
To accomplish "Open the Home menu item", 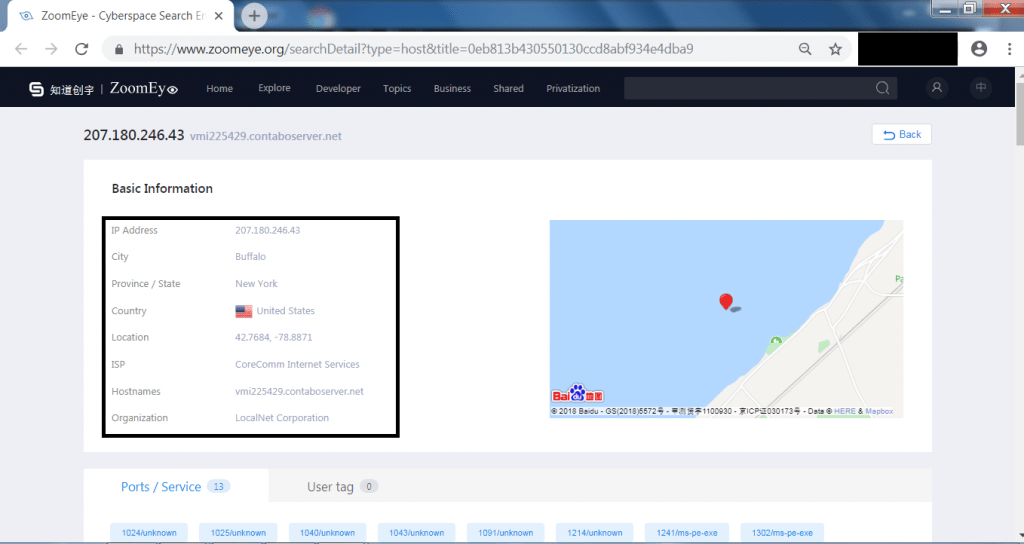I will point(219,89).
